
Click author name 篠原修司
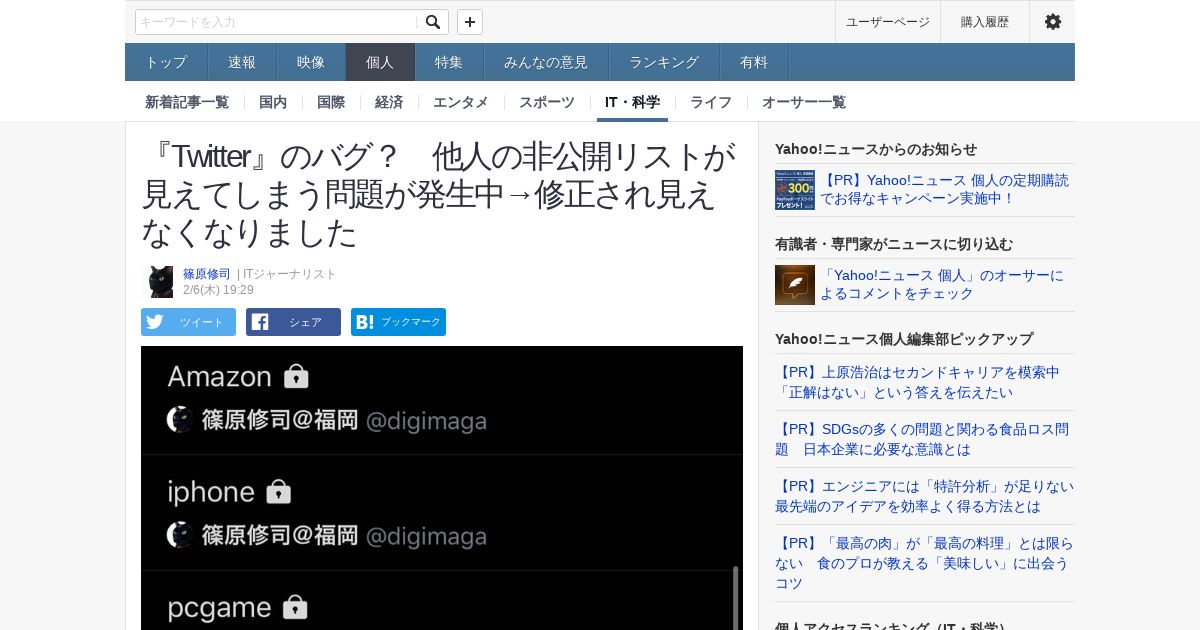click(x=207, y=274)
